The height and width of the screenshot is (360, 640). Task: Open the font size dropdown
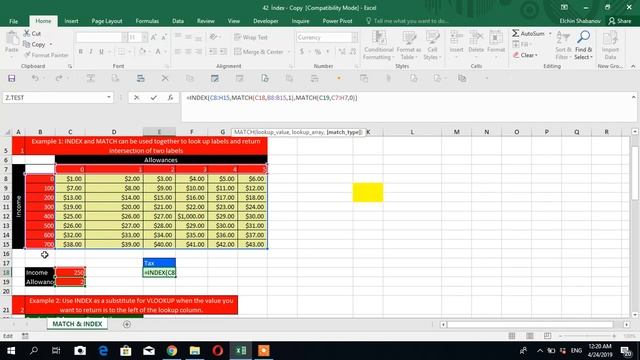tap(144, 37)
